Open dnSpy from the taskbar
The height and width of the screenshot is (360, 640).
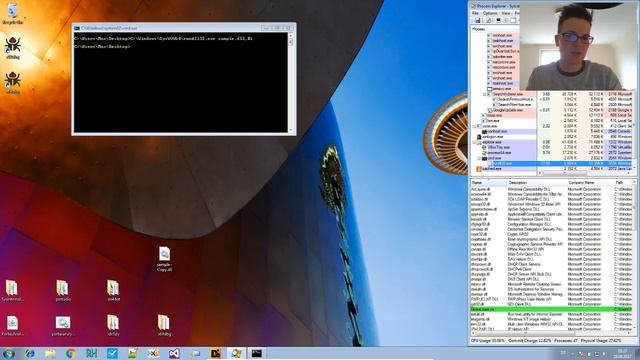point(216,353)
